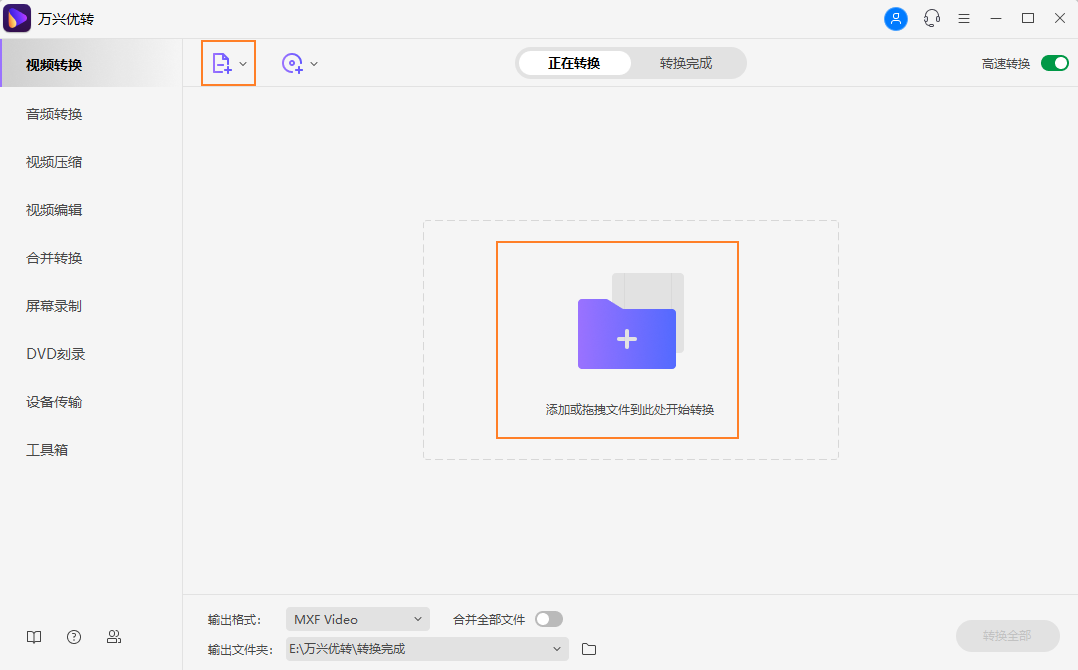Viewport: 1078px width, 670px height.
Task: Disable the 高速转换 high-speed toggle
Action: [x=1054, y=62]
